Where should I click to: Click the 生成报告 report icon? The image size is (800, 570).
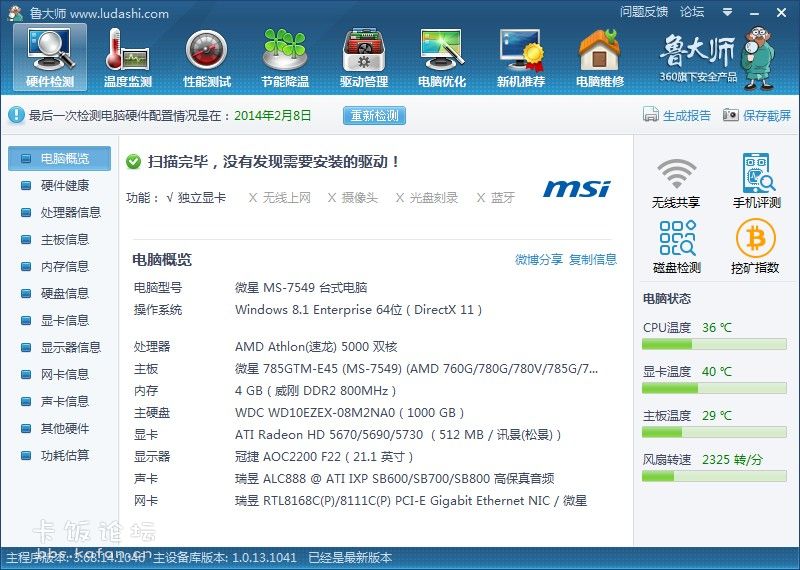(651, 115)
